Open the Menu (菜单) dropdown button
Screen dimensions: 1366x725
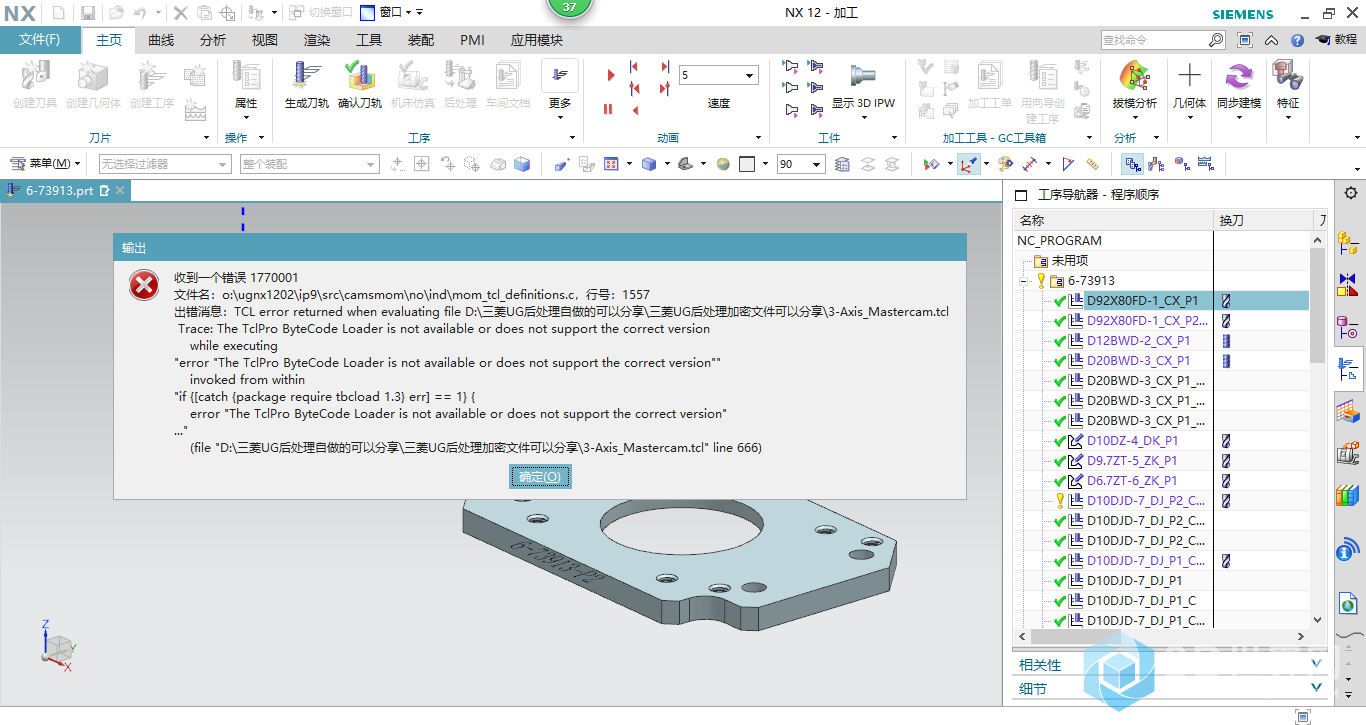(x=46, y=164)
